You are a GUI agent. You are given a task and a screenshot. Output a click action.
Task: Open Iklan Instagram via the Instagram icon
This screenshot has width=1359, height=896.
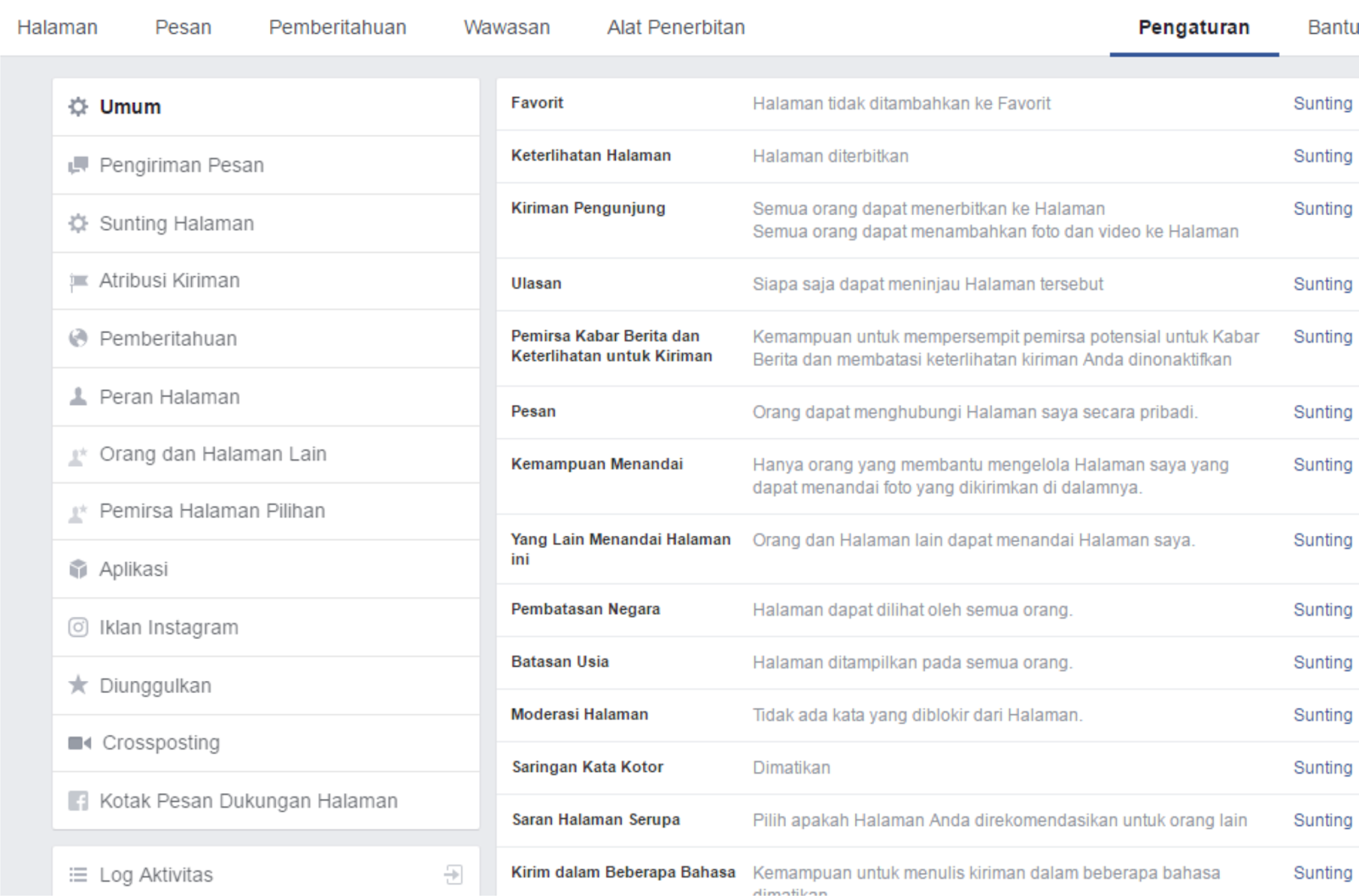[x=78, y=627]
